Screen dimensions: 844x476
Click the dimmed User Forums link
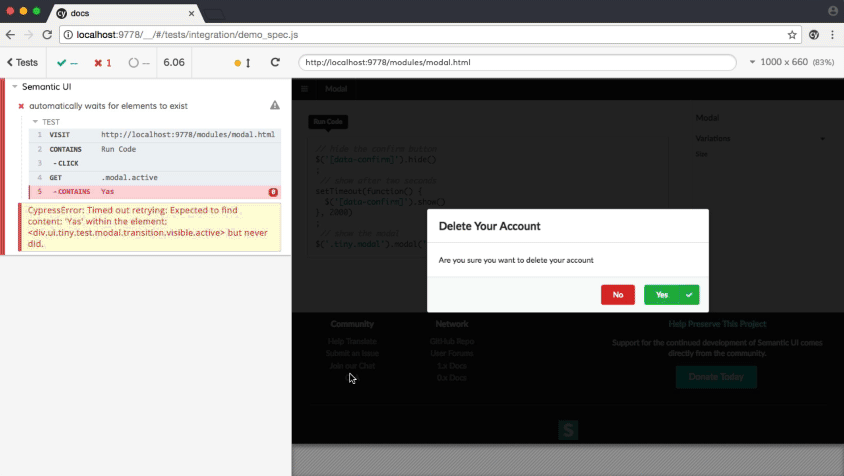pyautogui.click(x=452, y=353)
